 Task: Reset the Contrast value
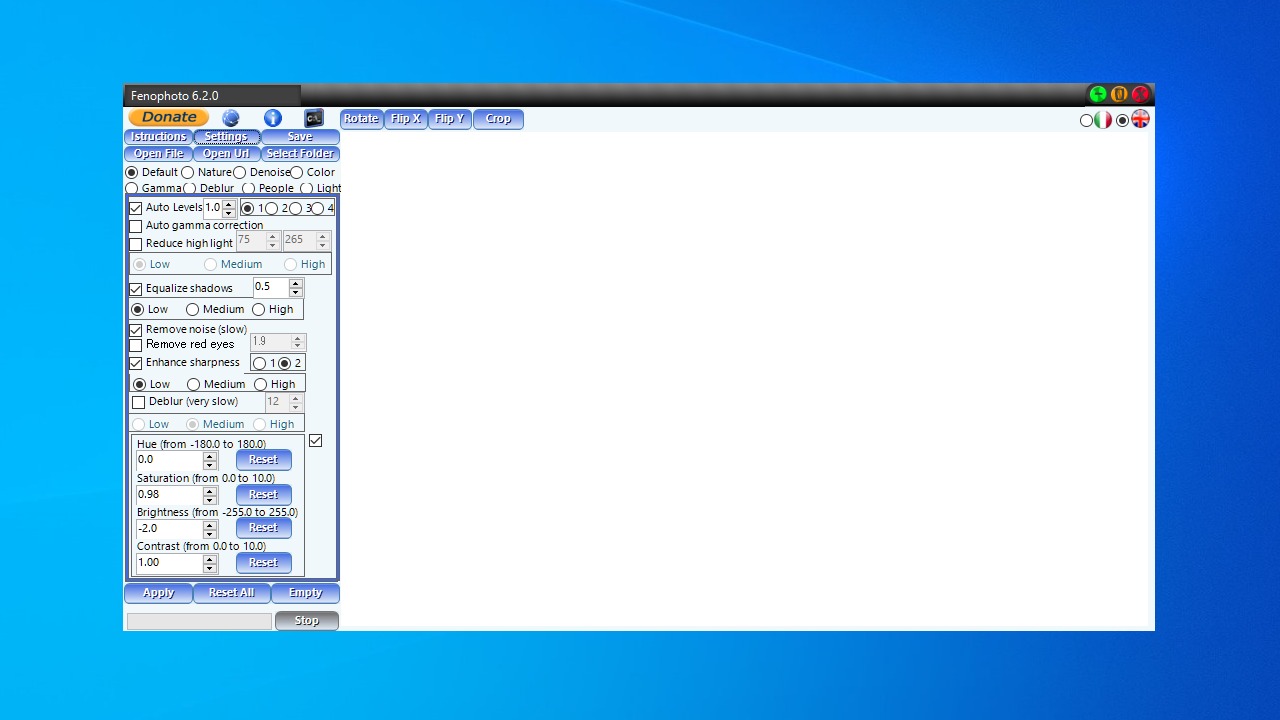tap(264, 563)
